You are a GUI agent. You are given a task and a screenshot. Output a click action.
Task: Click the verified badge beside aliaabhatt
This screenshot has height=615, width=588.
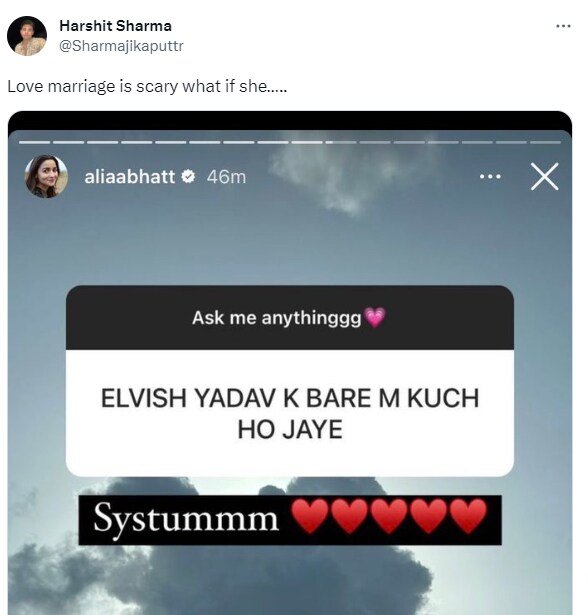[x=188, y=177]
